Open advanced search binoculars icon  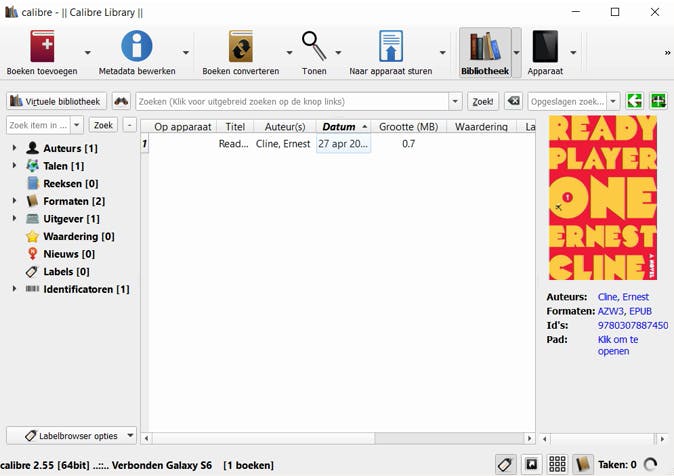point(121,101)
